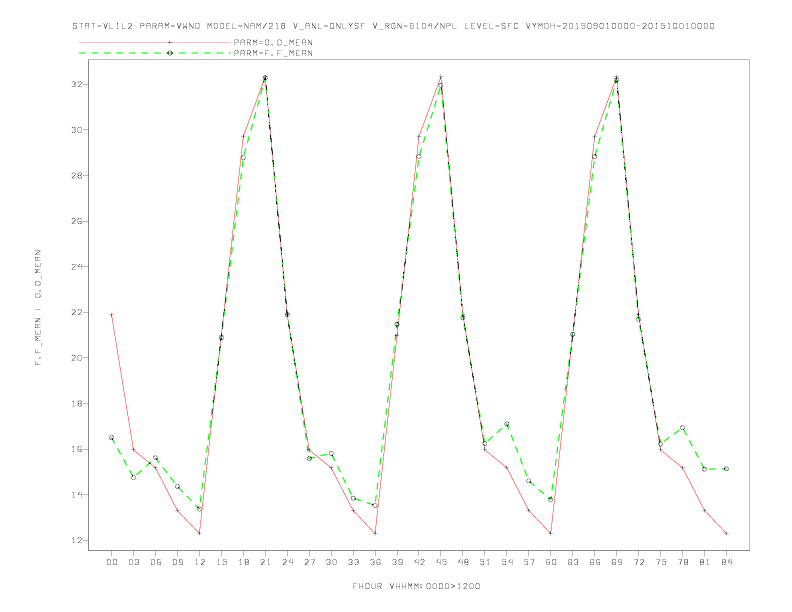Click green forecast circle at hour 54

[x=507, y=424]
